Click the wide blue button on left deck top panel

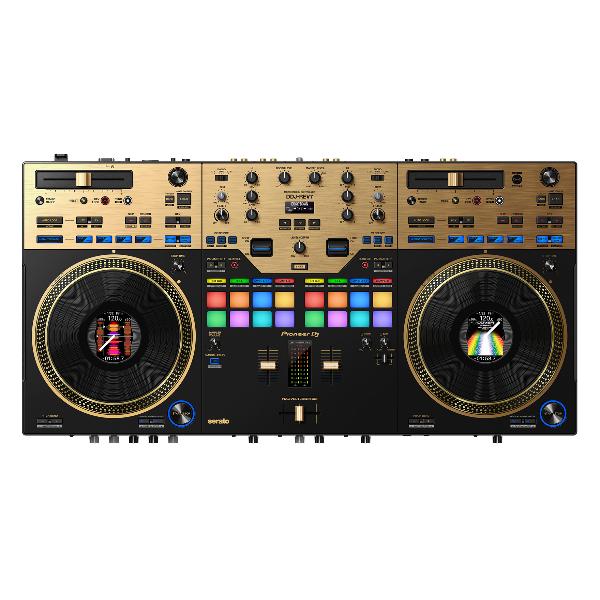pos(50,239)
